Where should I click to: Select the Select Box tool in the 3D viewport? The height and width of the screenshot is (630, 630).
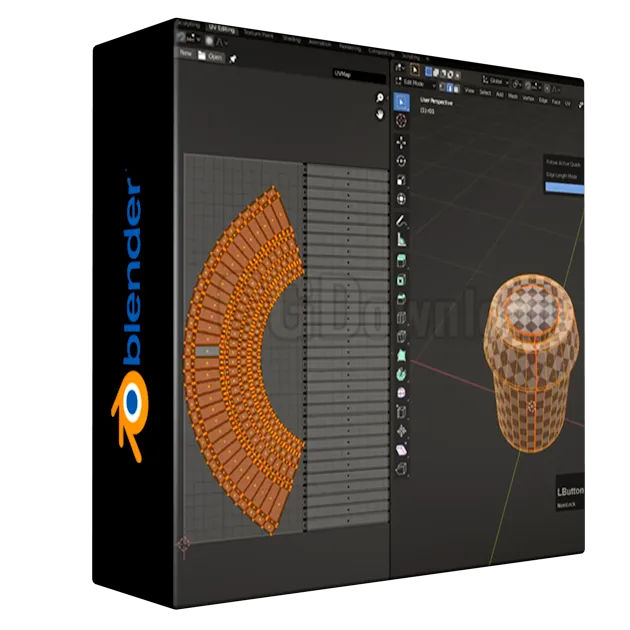(x=401, y=102)
